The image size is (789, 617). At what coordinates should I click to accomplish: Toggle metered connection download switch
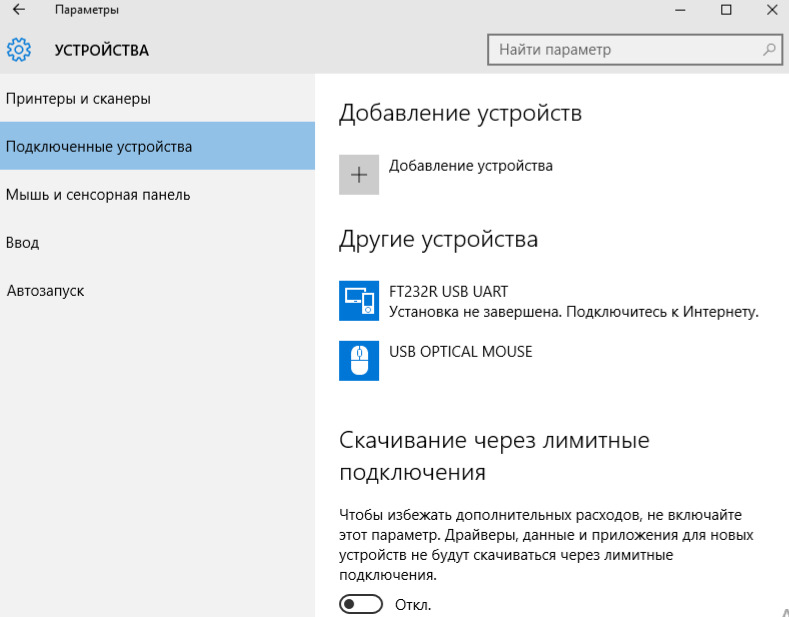[361, 604]
